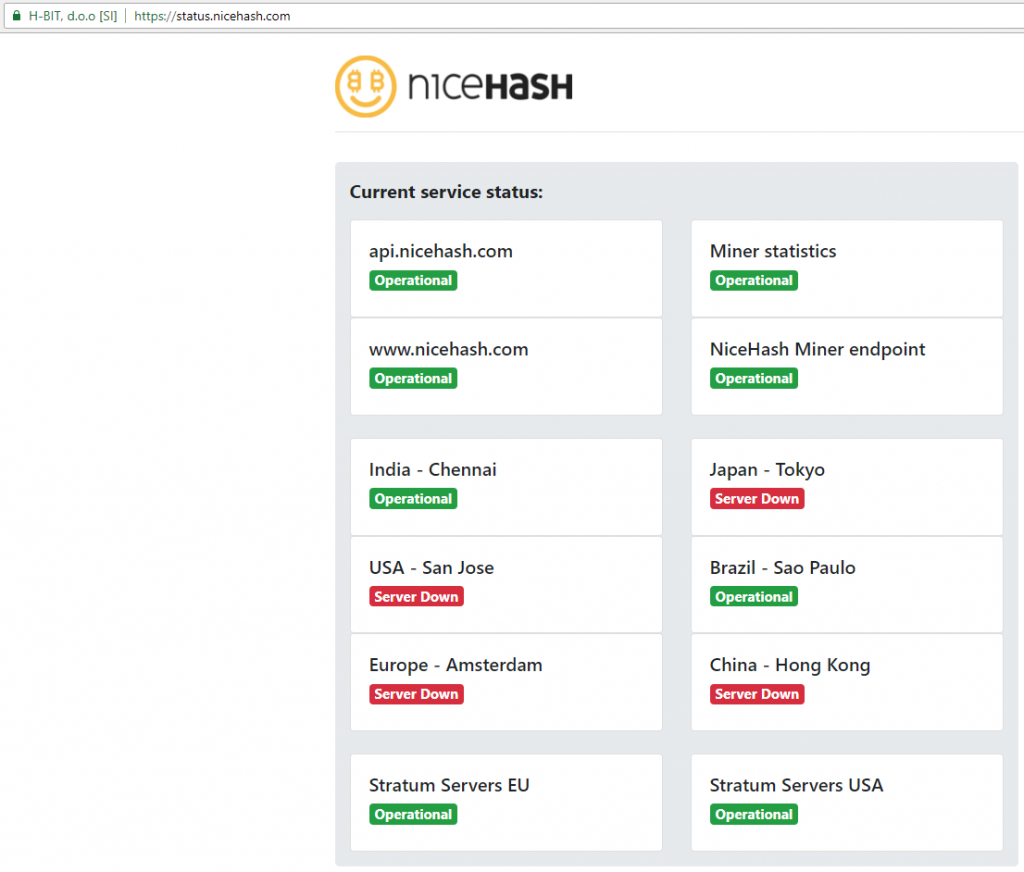Click Server Down badge under Europe - Amsterdam
This screenshot has height=872, width=1024.
[x=416, y=694]
